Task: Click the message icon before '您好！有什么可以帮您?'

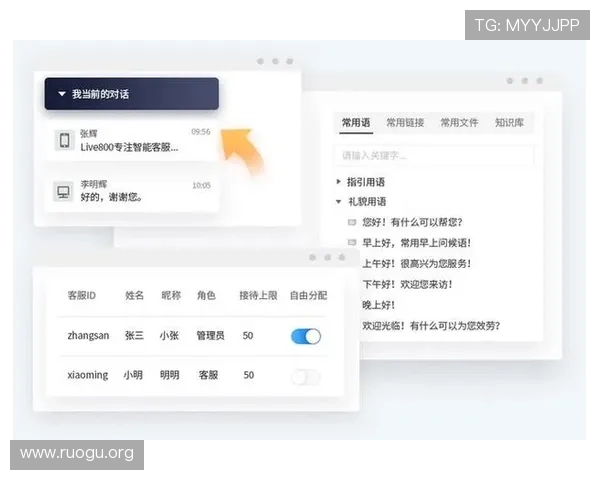Action: pos(352,222)
